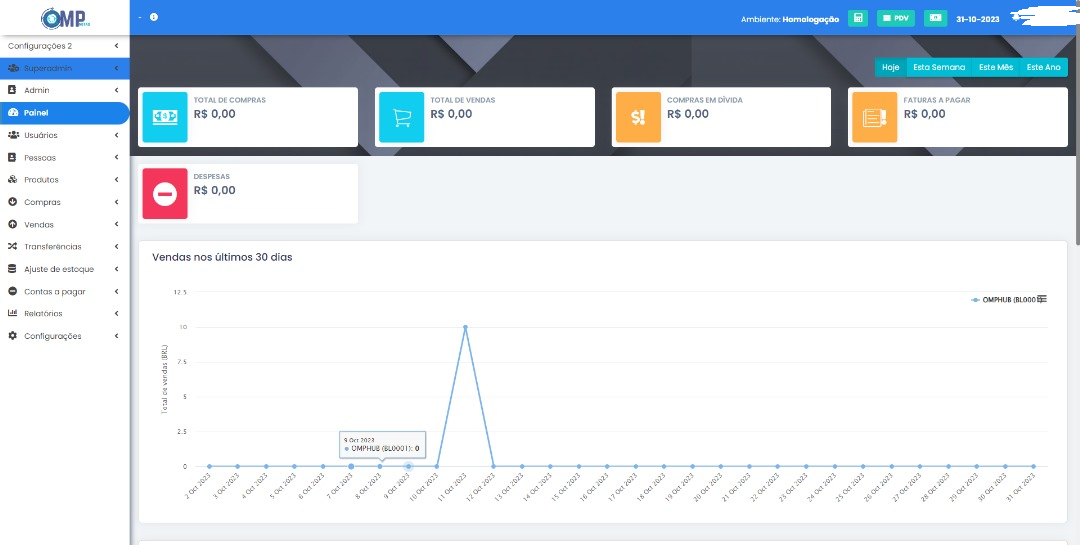Screen dimensions: 1080x545
Task: Click the Vendas nos últimos 30 dias heading
Action: 222,257
